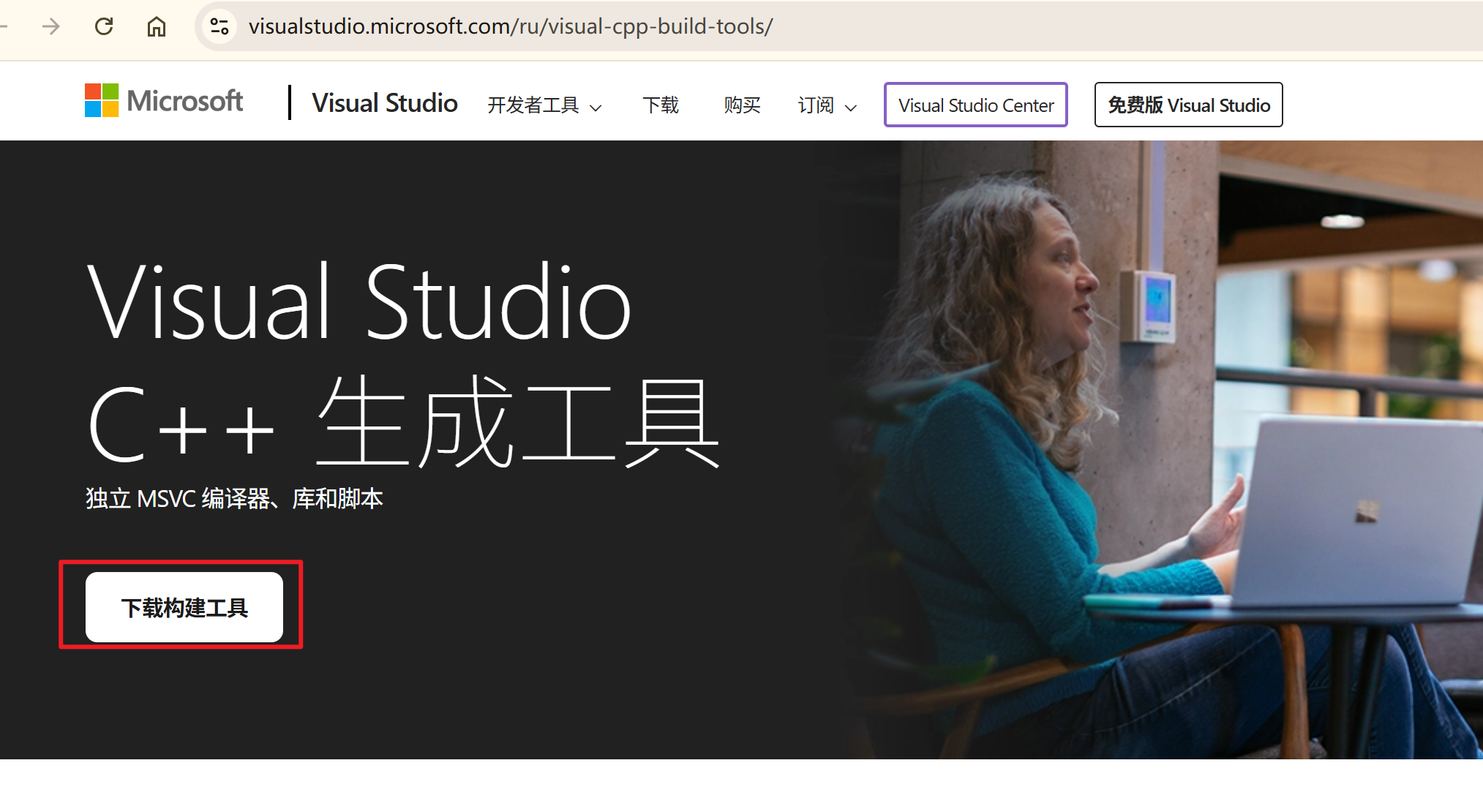
Task: Click the 免费版 Visual Studio button
Action: click(x=1188, y=105)
